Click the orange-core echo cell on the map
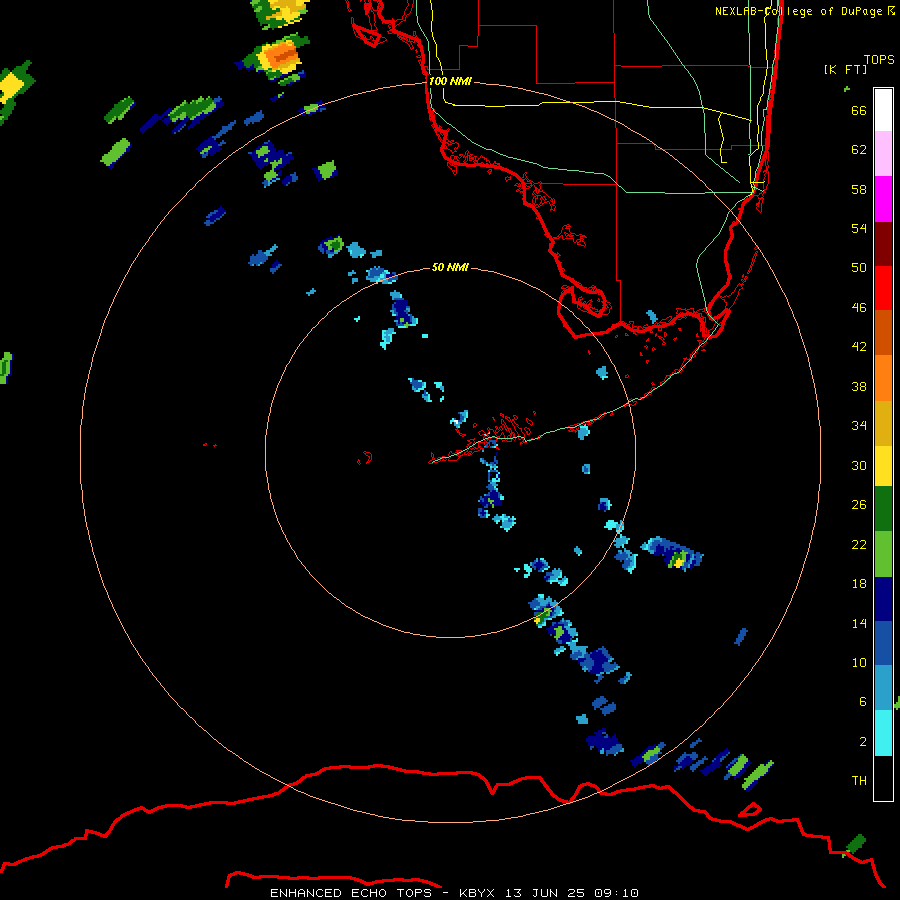The height and width of the screenshot is (900, 900). coord(283,55)
